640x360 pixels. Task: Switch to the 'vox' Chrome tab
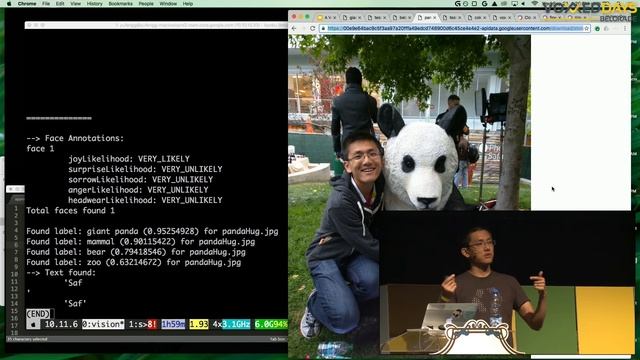502,18
